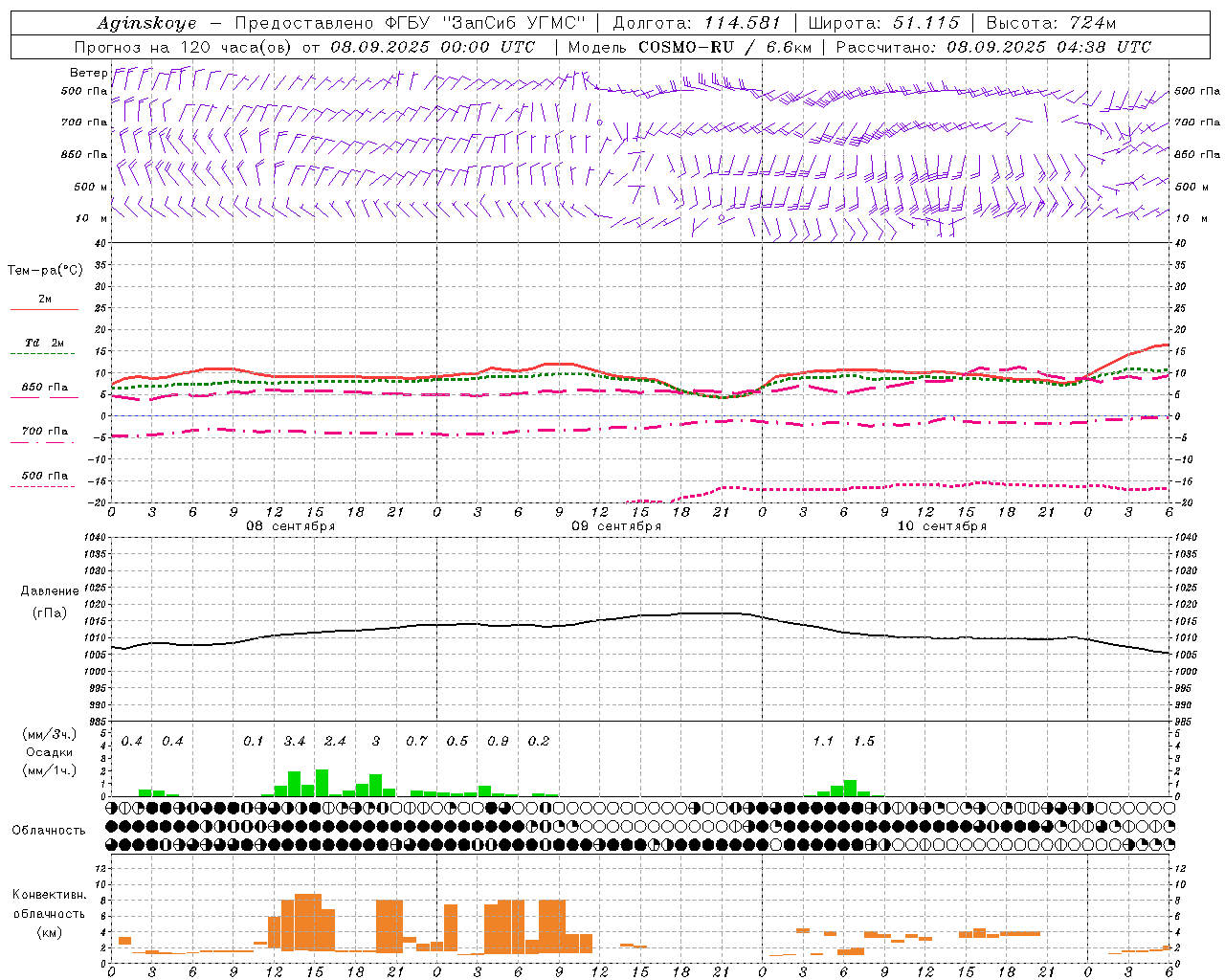Click the '(гПа)' pressure unit label
1225x980 pixels.
click(50, 612)
